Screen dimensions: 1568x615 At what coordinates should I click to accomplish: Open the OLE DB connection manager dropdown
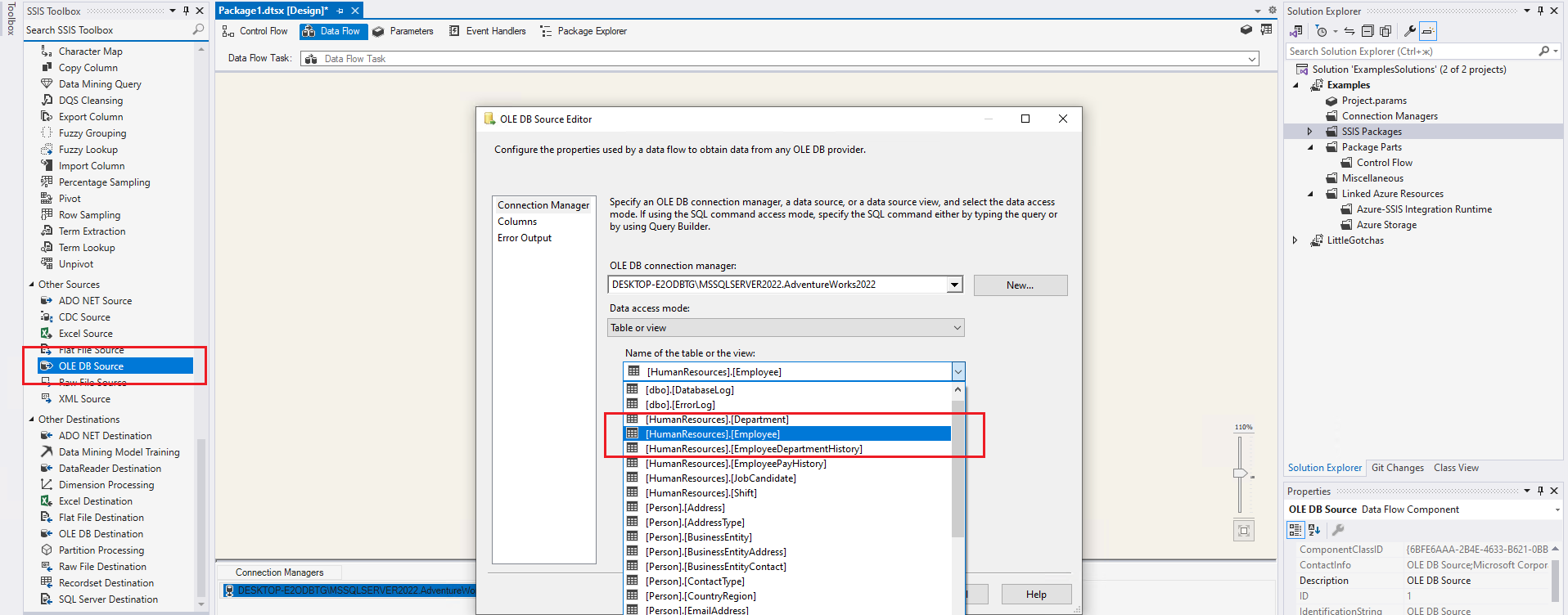pos(954,285)
